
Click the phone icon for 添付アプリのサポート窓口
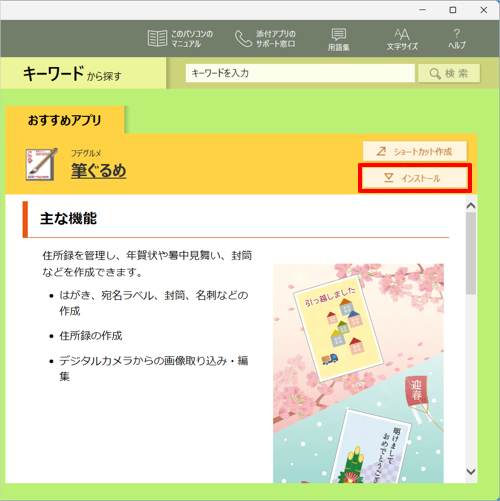pos(243,39)
